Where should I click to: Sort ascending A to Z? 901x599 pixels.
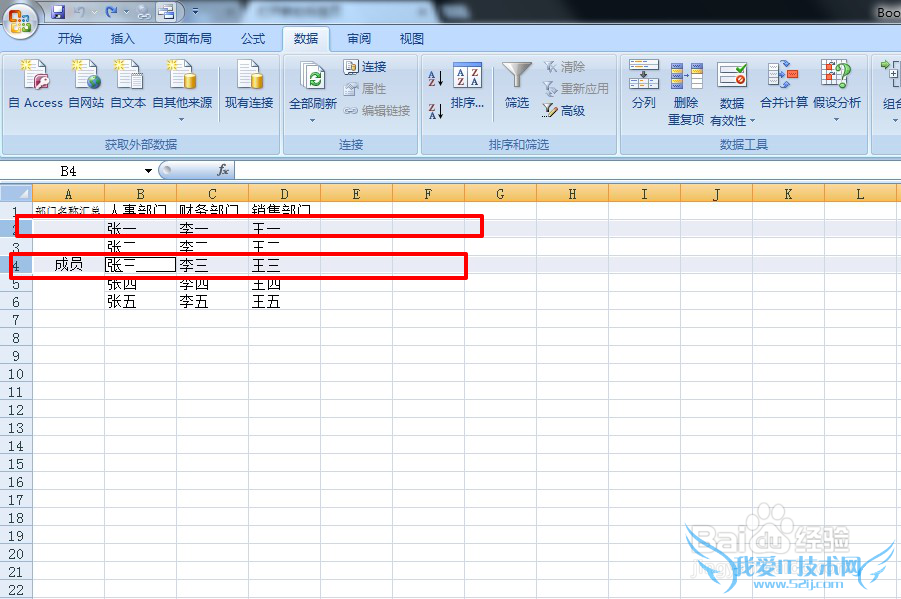[x=436, y=78]
